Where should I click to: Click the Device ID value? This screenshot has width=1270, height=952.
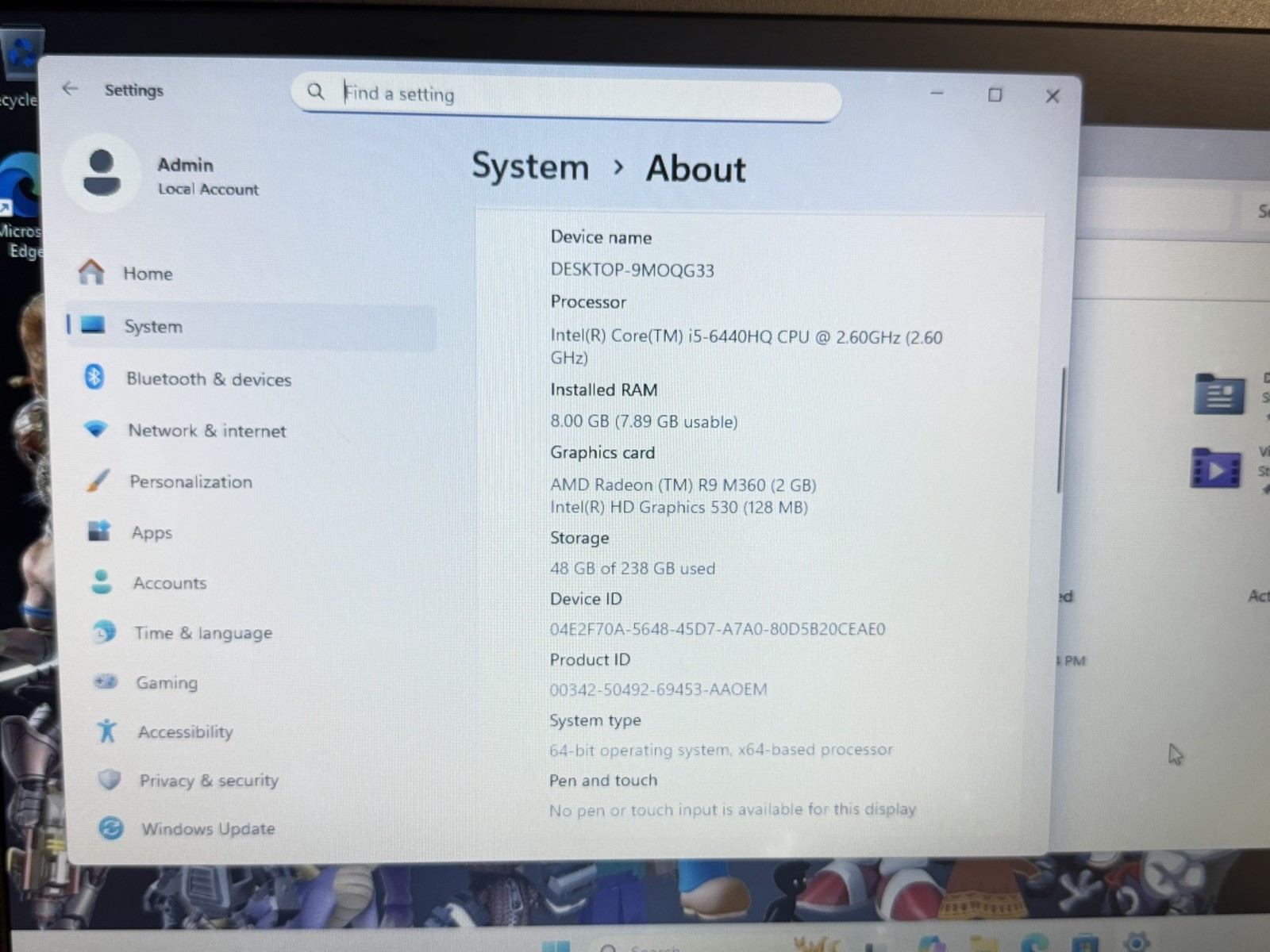click(718, 629)
